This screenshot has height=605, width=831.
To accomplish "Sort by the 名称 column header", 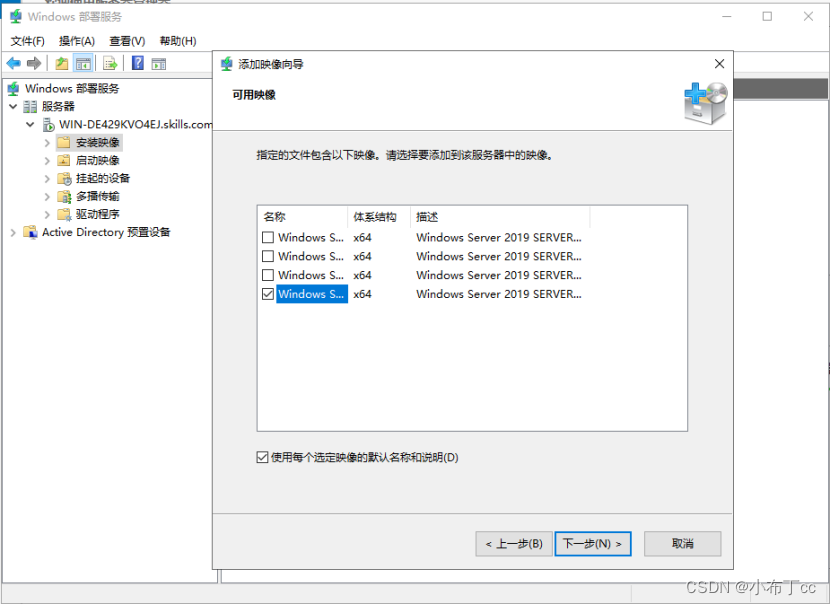I will 302,217.
